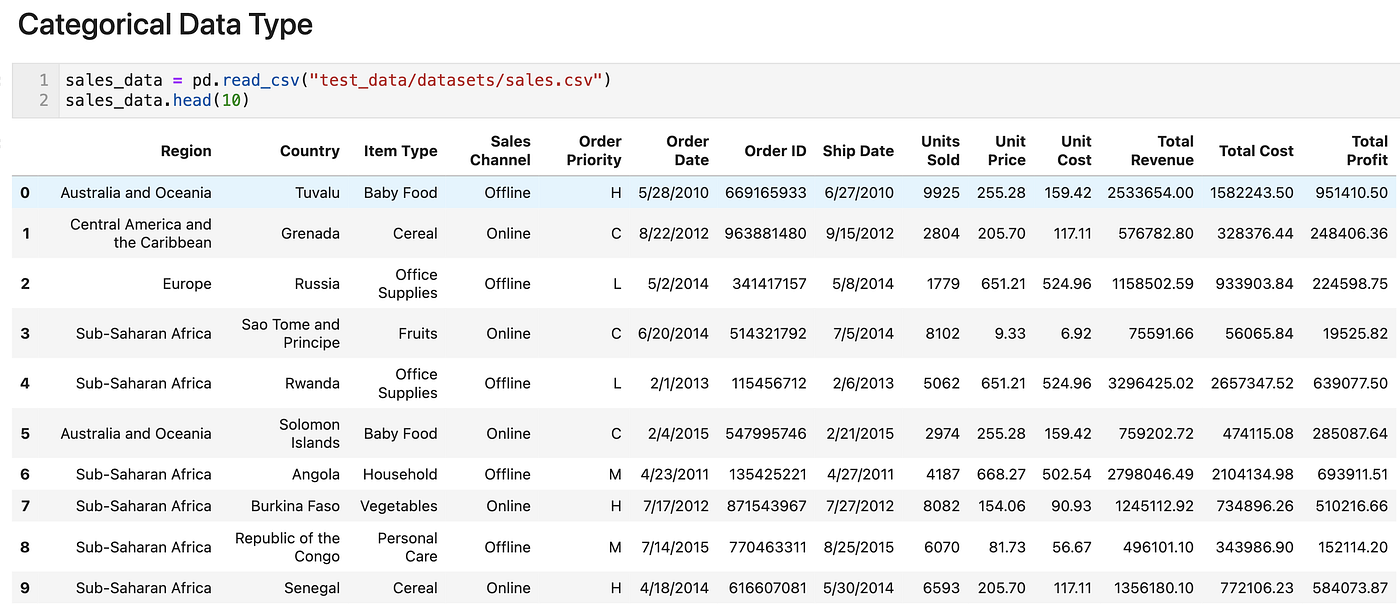
Task: Select the Unit Cost column header
Action: pyautogui.click(x=1076, y=151)
